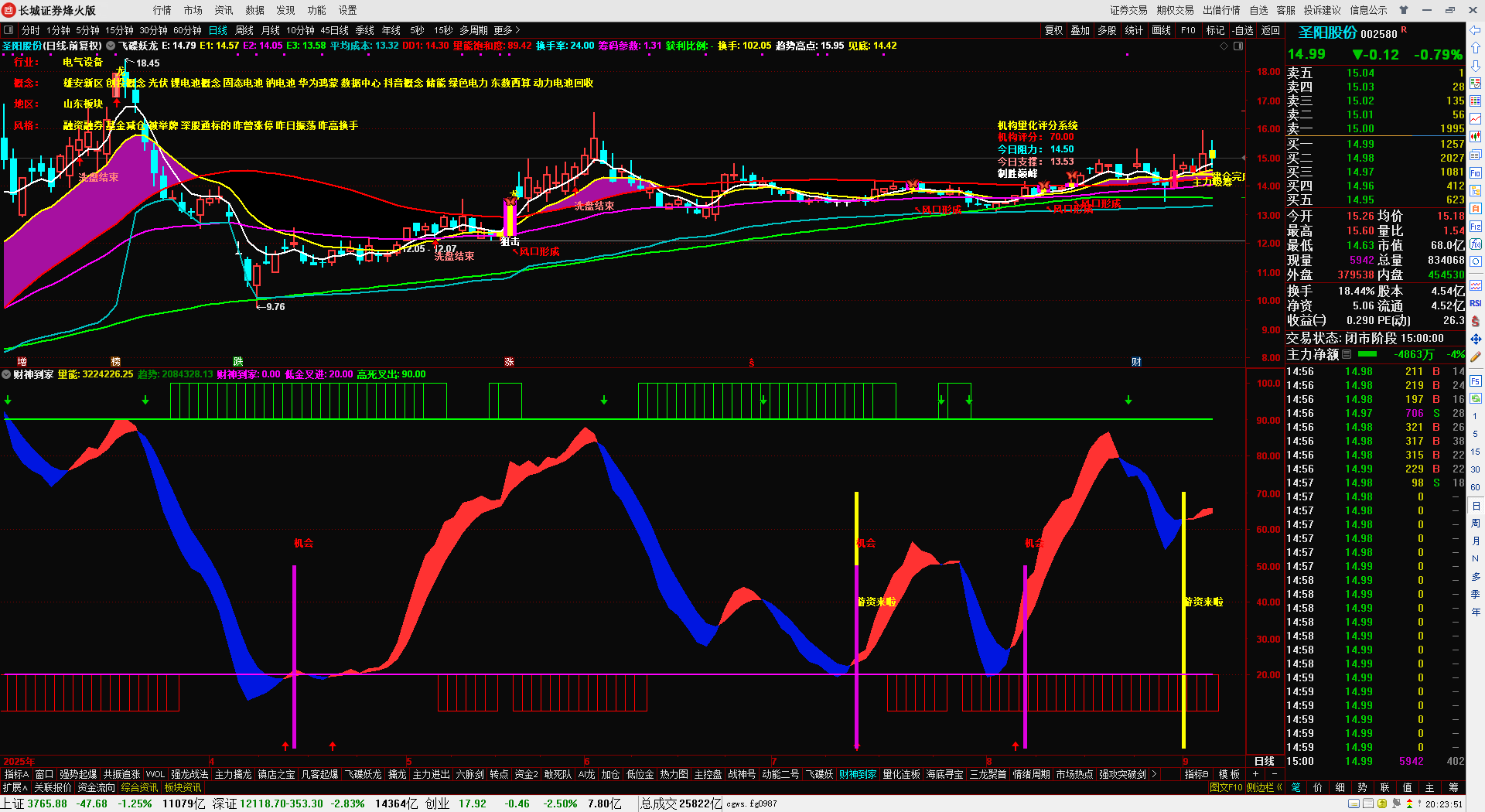Viewport: 1485px width, 812px height.
Task: Click the keyboard icon in status bar
Action: pyautogui.click(x=1354, y=804)
